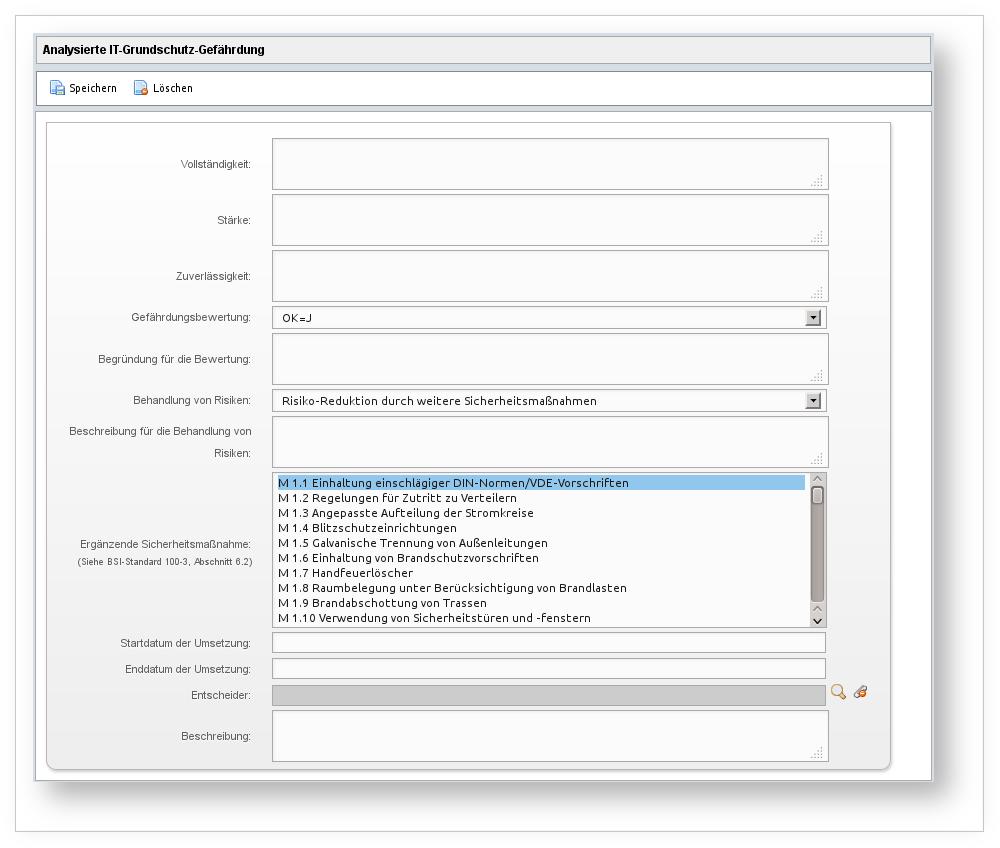Click the Speichern save icon
Image resolution: width=1000 pixels, height=848 pixels.
point(58,88)
